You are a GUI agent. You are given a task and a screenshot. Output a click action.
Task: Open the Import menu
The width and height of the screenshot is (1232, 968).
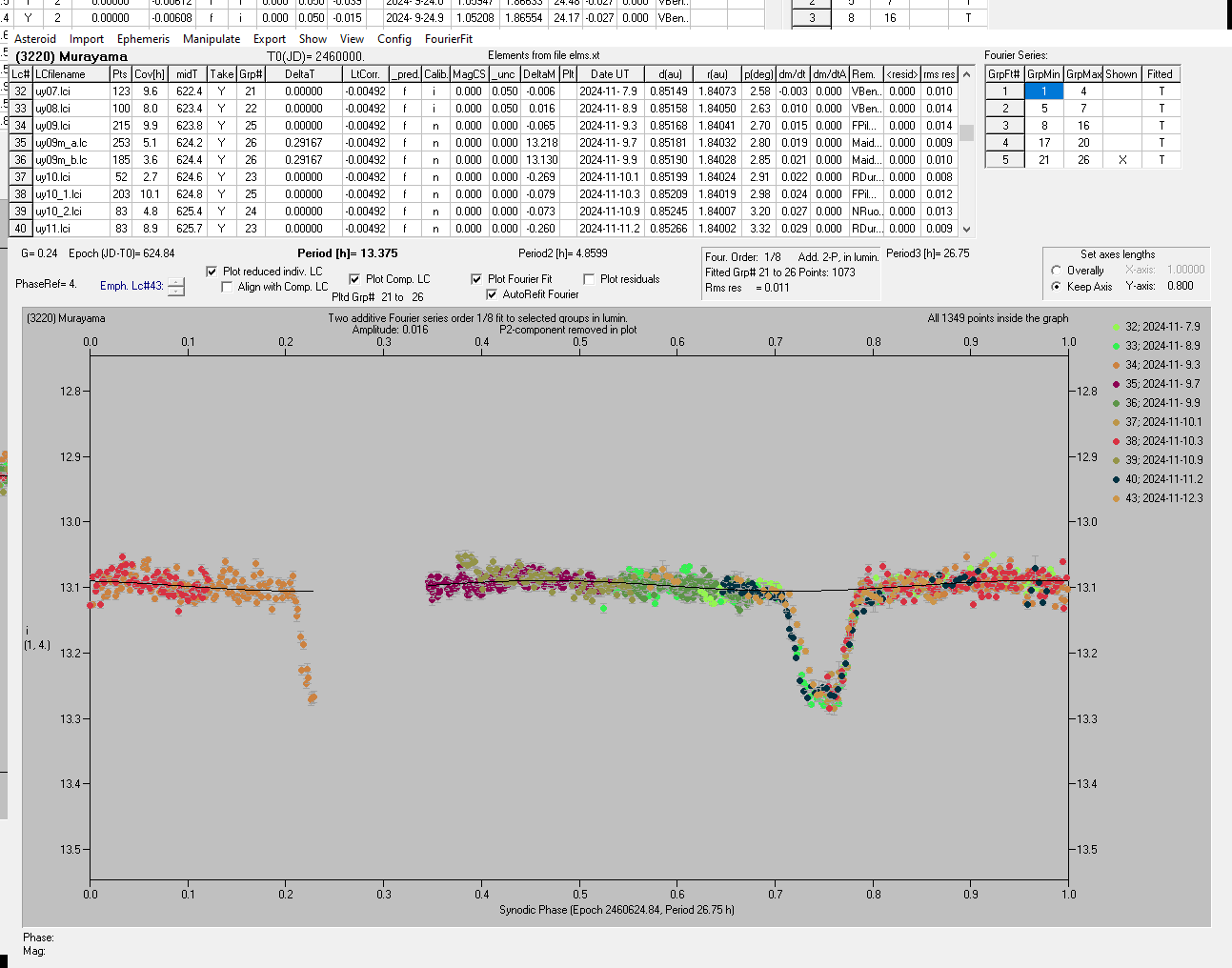[x=87, y=39]
